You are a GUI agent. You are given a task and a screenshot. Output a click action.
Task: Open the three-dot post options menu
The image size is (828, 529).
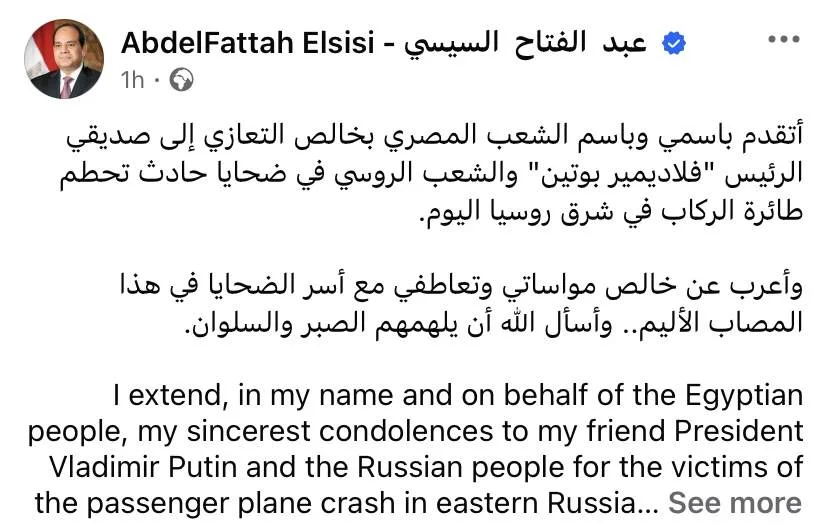point(784,39)
